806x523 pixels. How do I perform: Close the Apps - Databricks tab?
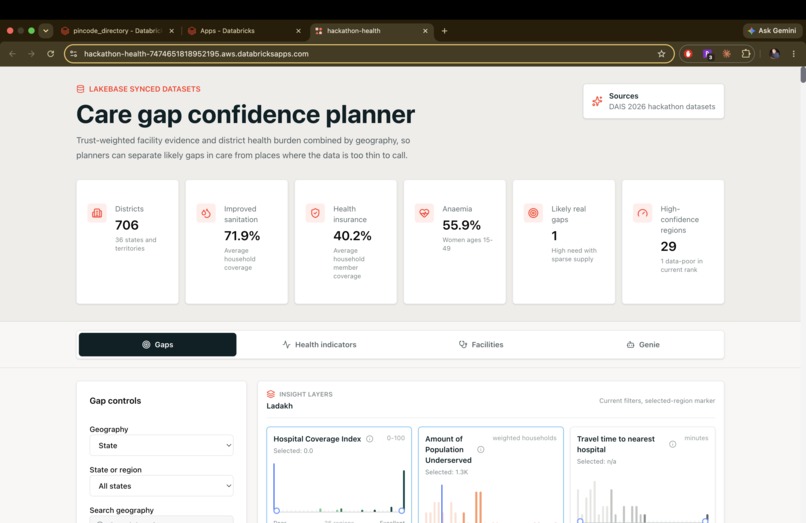[298, 31]
